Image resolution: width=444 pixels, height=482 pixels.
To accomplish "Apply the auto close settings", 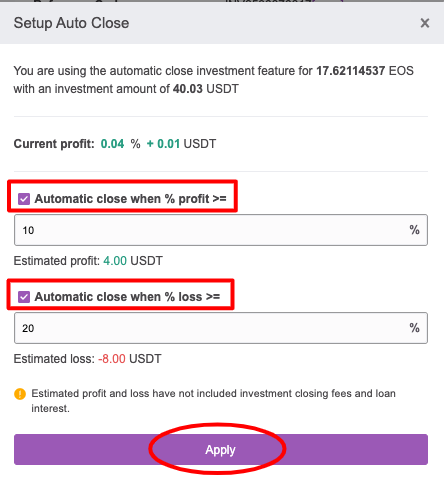I will click(x=221, y=449).
